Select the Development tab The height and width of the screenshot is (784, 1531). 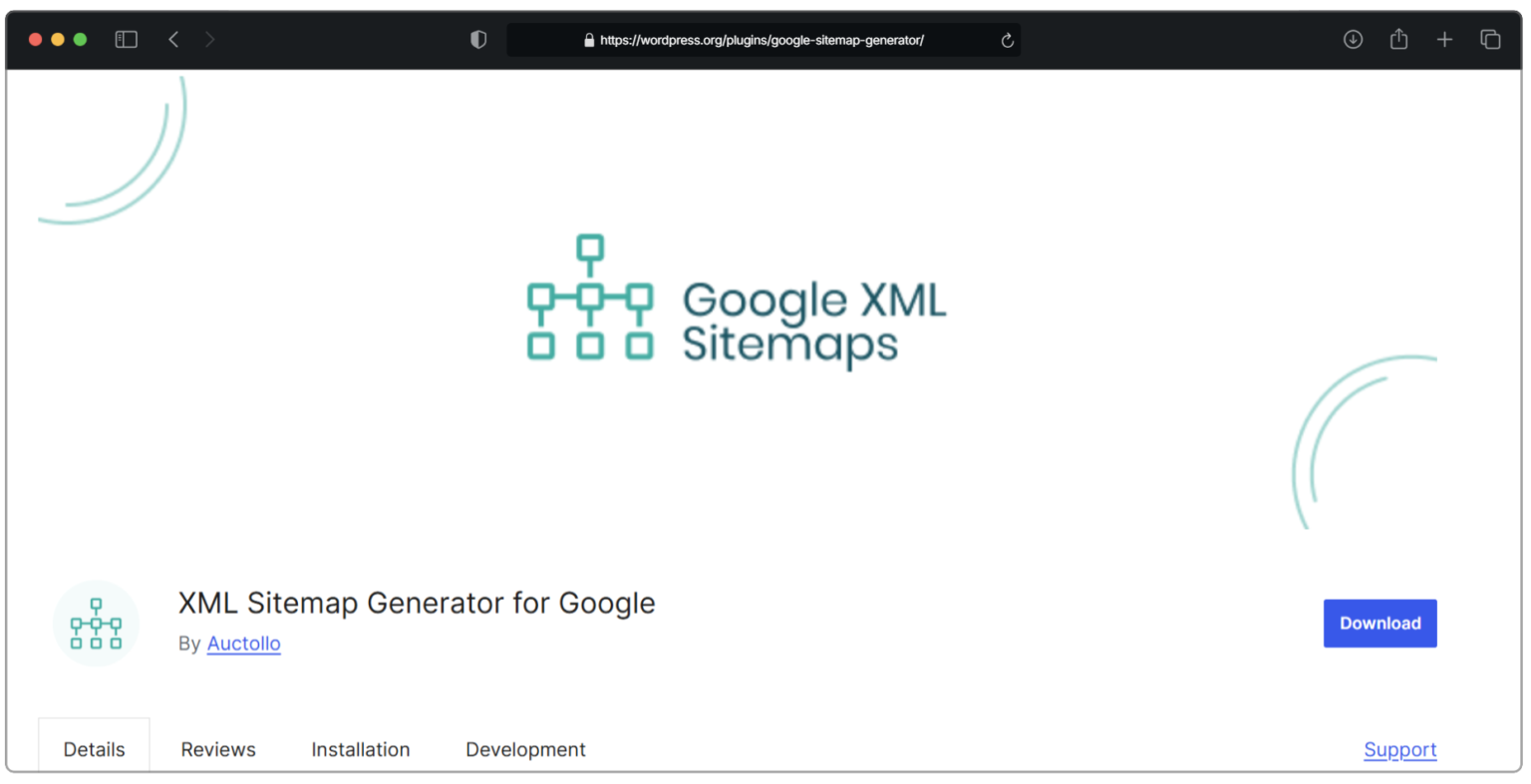[x=525, y=749]
